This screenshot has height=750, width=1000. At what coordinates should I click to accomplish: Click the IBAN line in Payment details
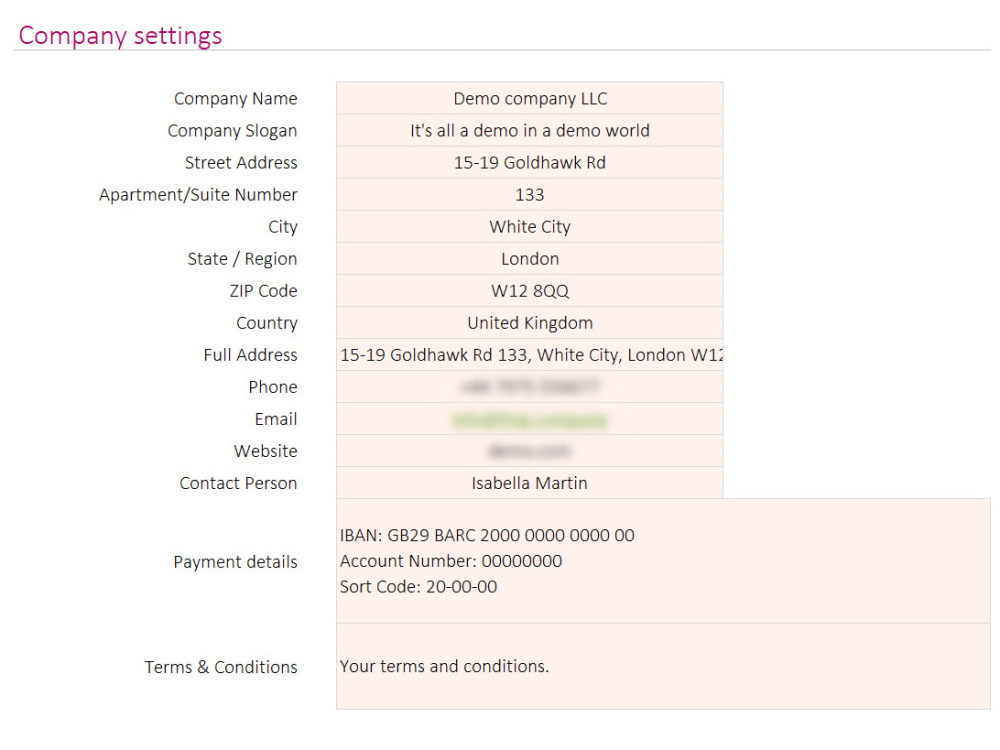pos(487,535)
